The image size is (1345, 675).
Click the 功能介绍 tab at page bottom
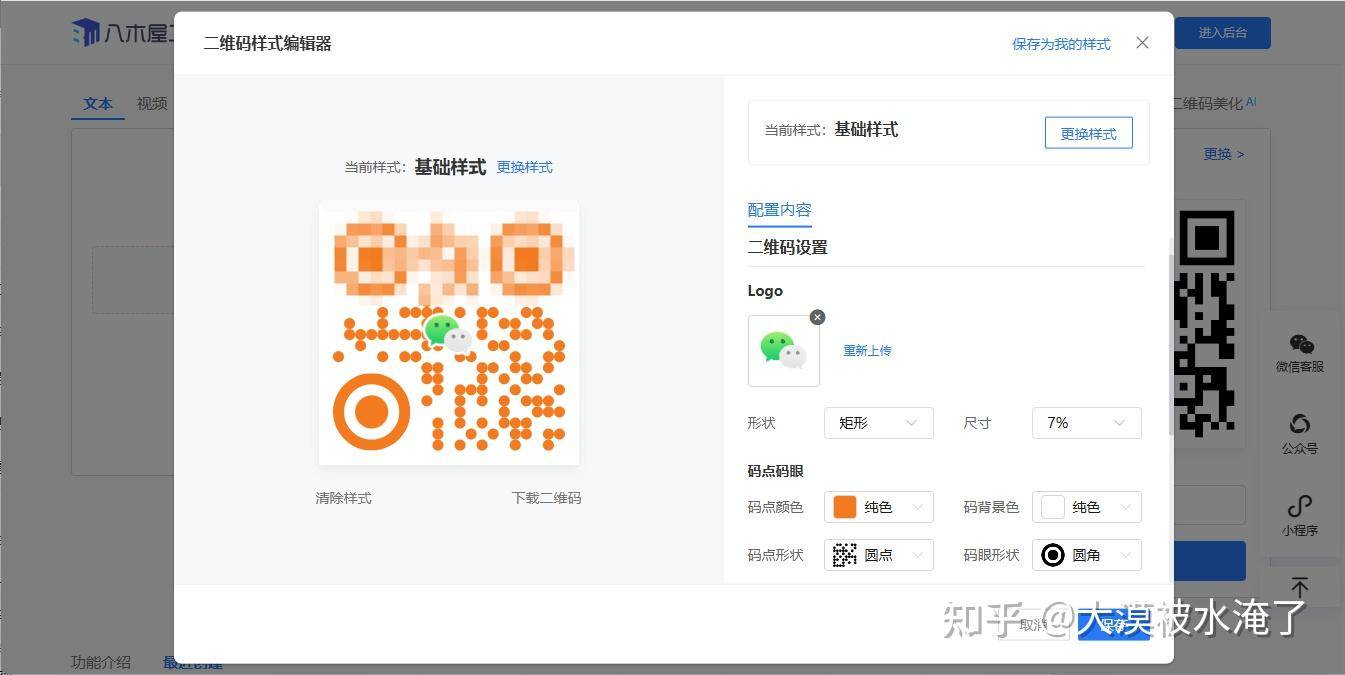tap(101, 662)
